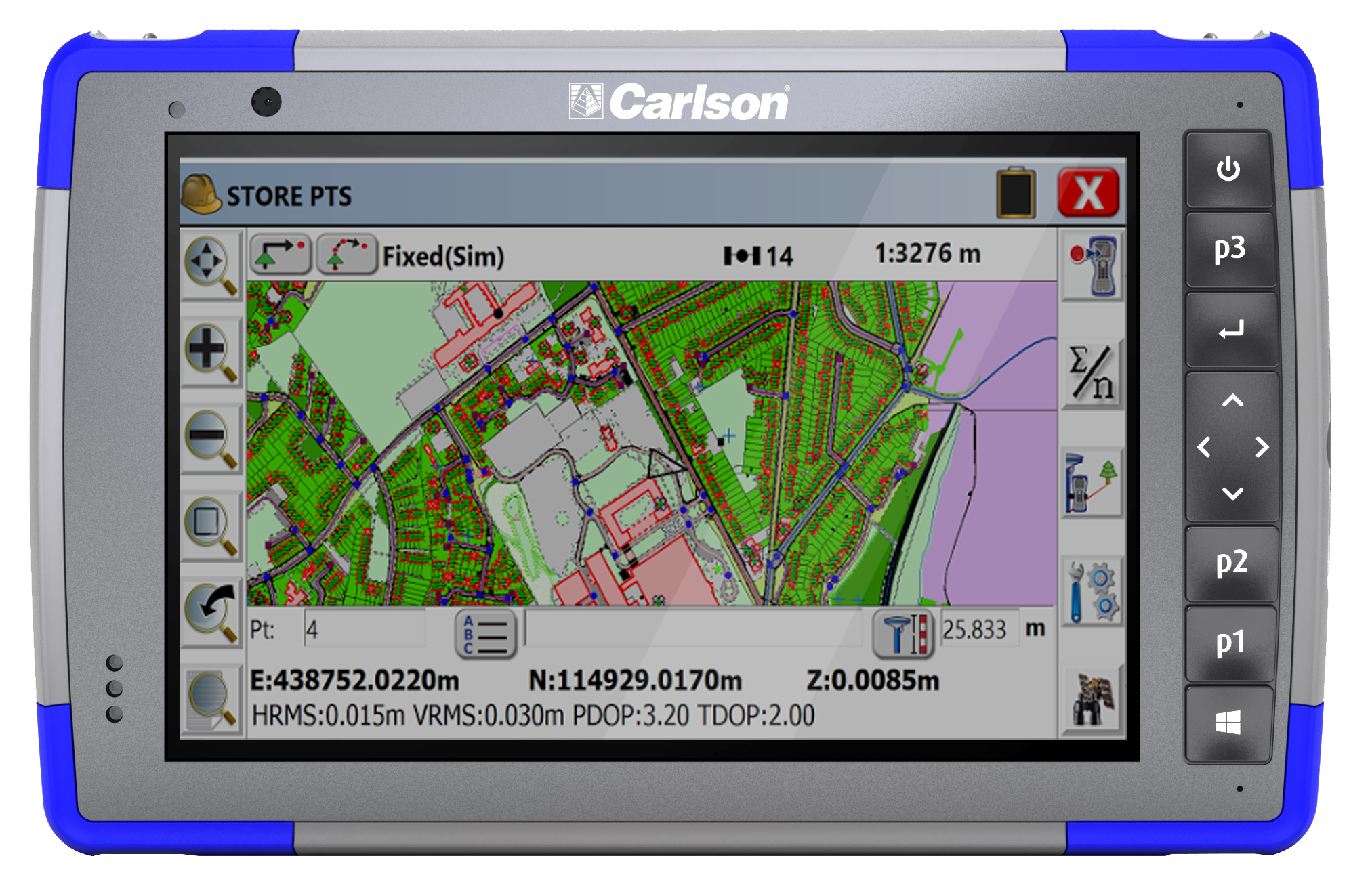The height and width of the screenshot is (896, 1370).
Task: Tap the up arrow navigation key
Action: tap(1232, 401)
